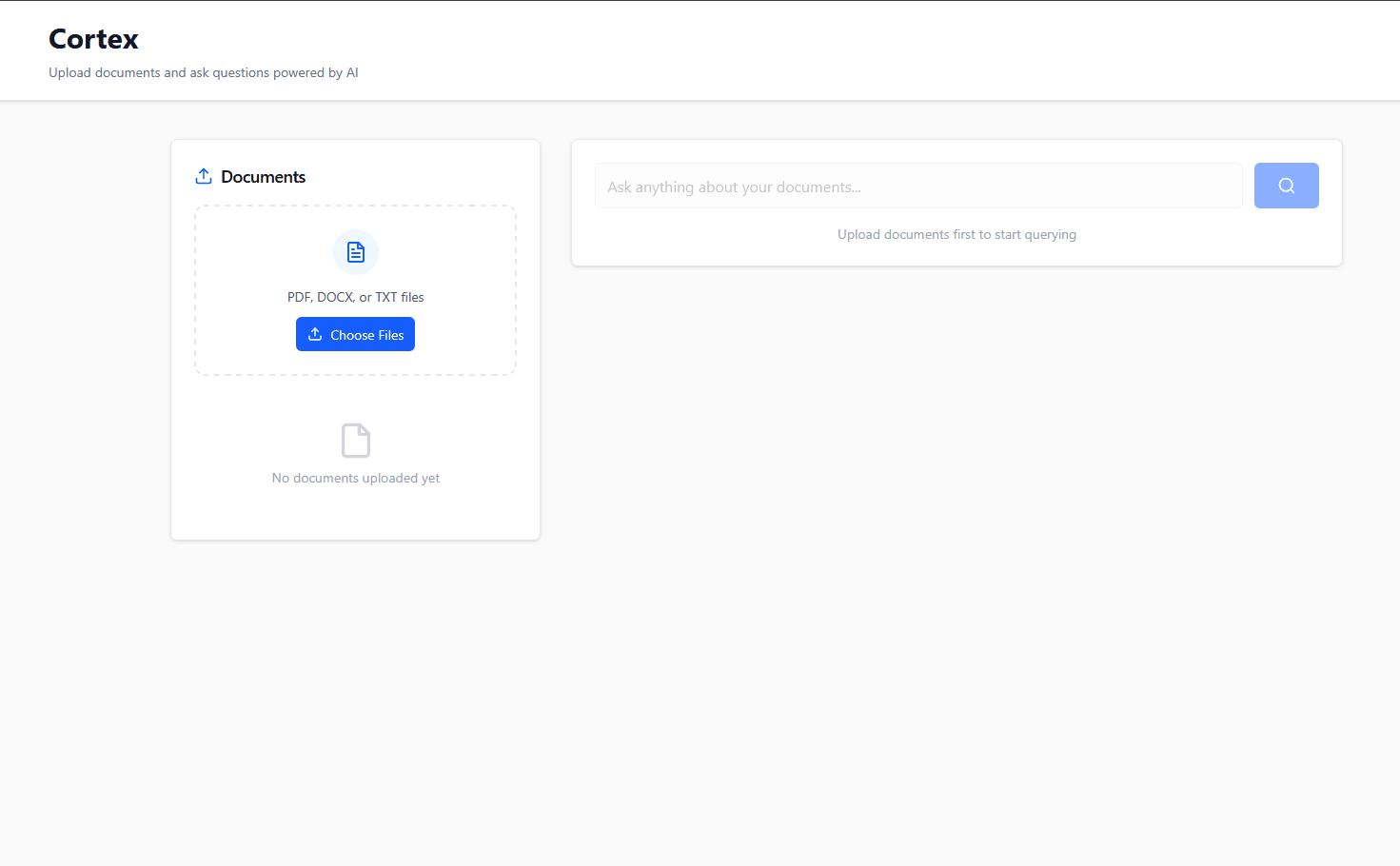Click the dashed file drop zone area

tap(355, 289)
